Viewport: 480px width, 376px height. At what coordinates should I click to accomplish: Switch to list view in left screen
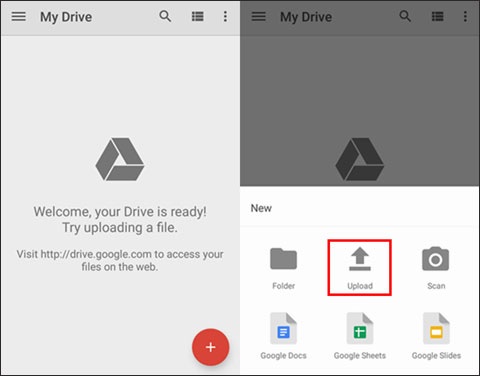coord(198,16)
